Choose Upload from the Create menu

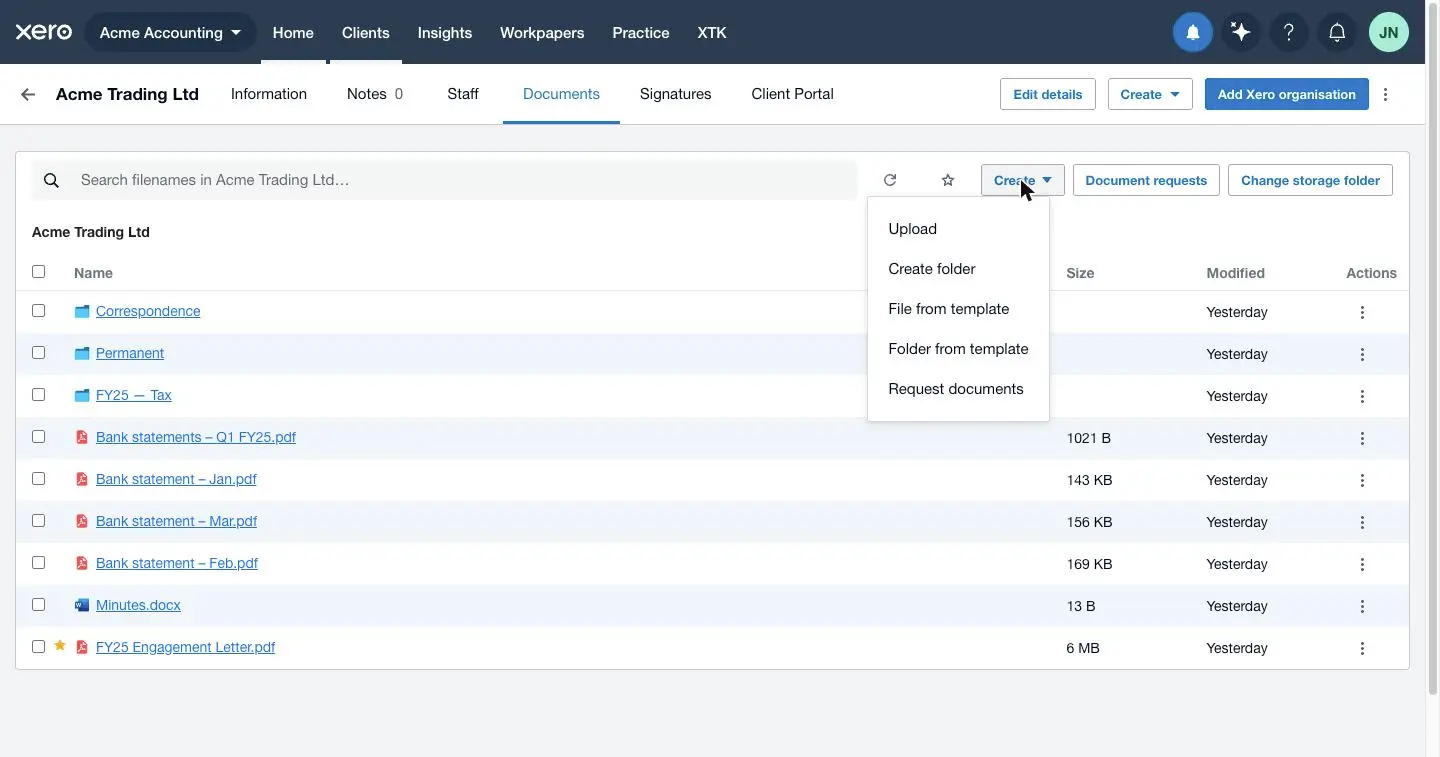(958, 229)
